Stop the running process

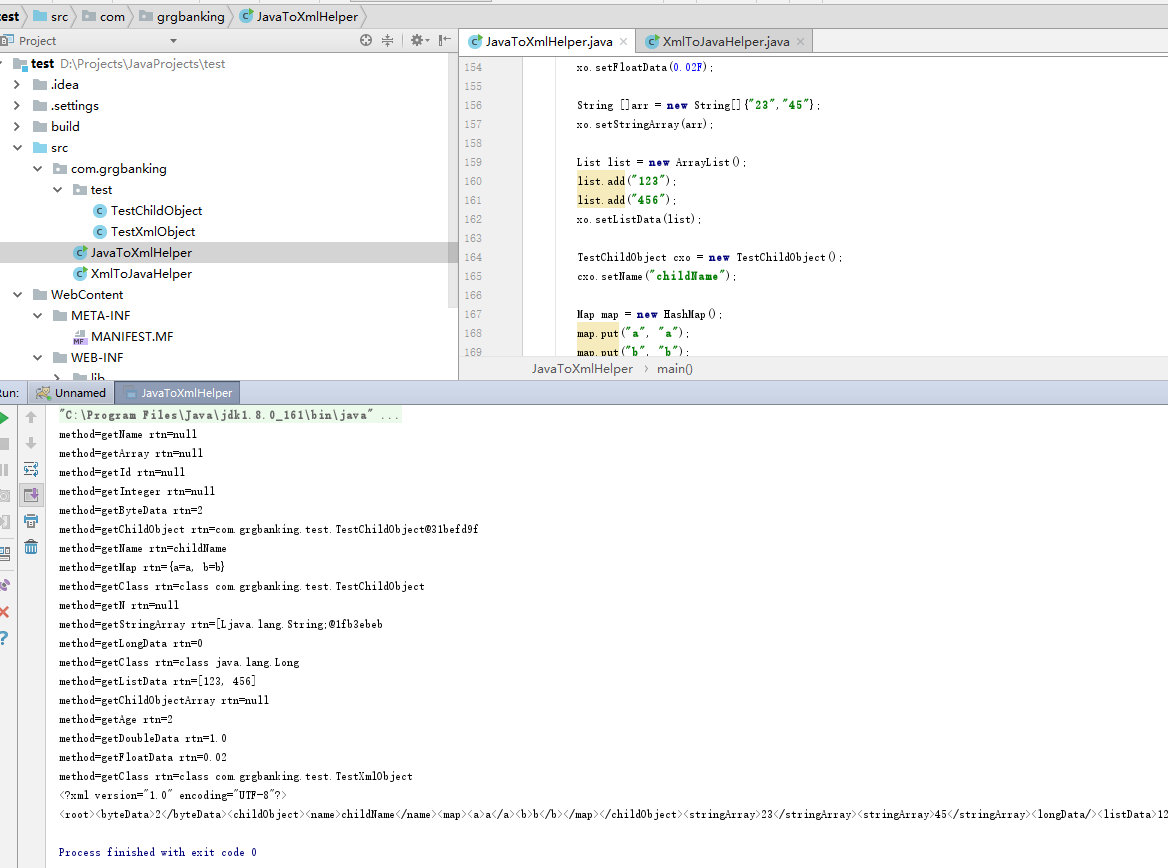pos(4,444)
